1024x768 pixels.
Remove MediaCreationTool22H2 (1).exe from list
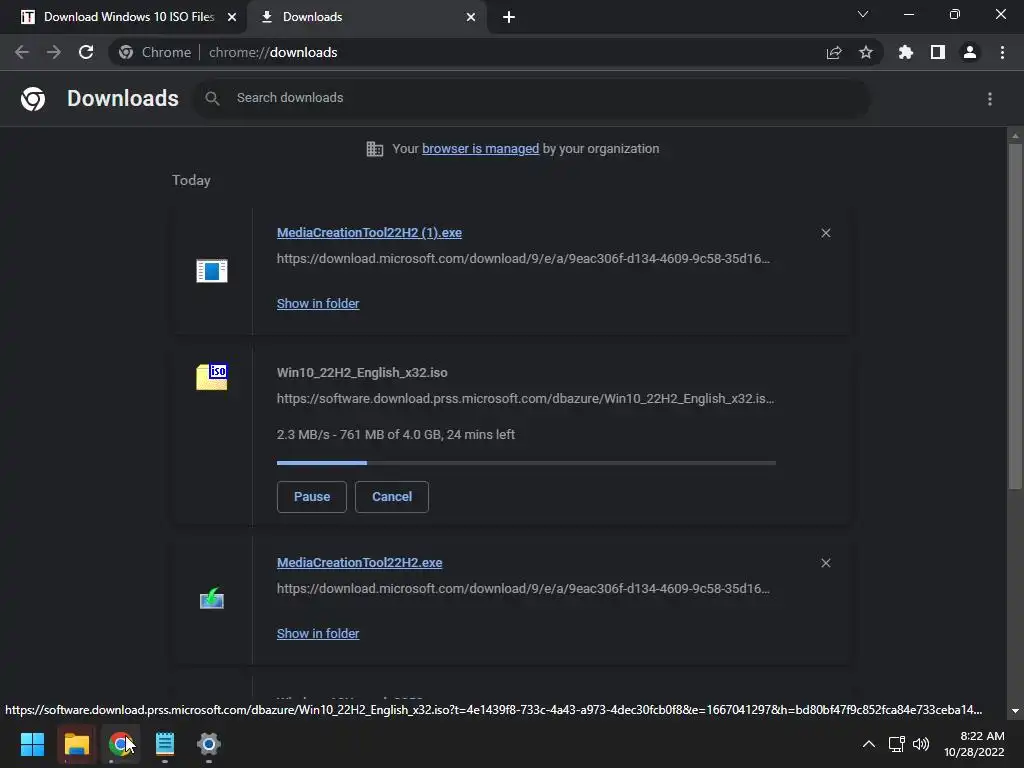(x=826, y=233)
